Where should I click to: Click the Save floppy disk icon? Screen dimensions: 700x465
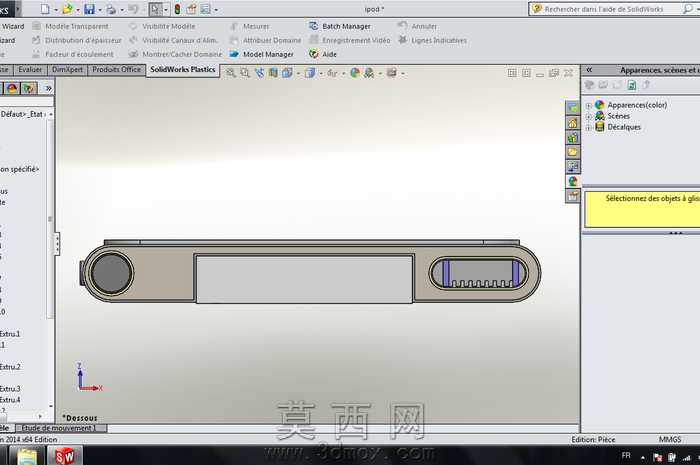tap(89, 9)
